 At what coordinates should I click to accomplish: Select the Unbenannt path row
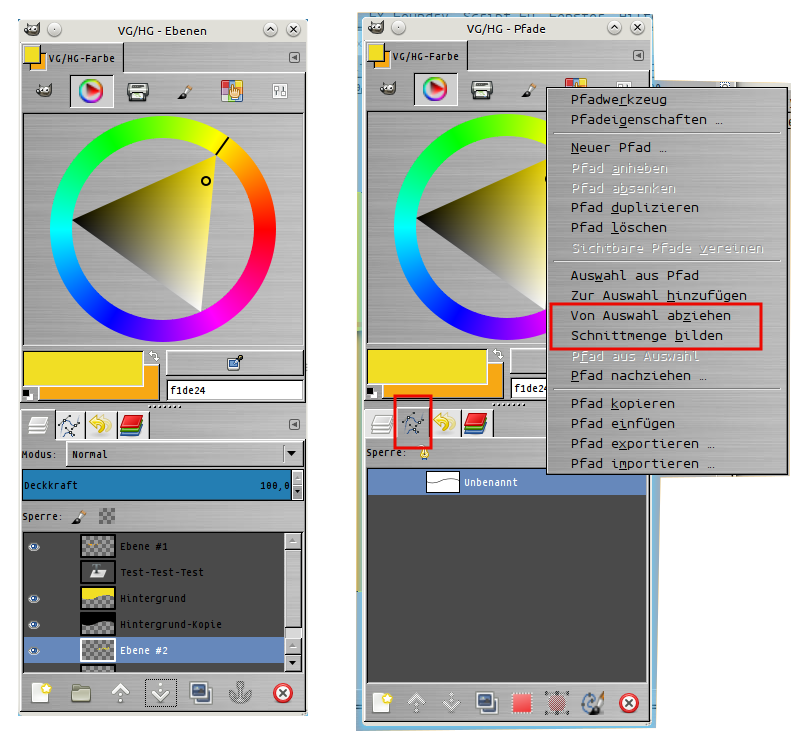point(506,482)
